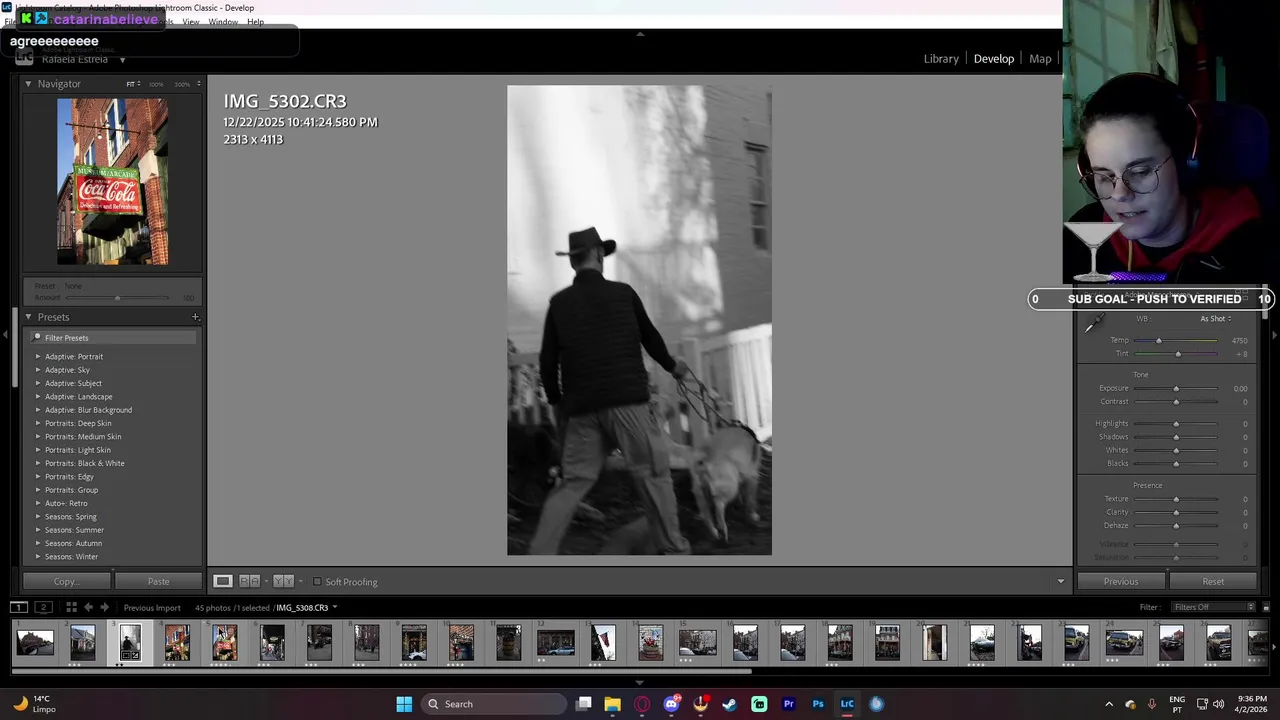Open the Filters Off dropdown

coord(1214,607)
